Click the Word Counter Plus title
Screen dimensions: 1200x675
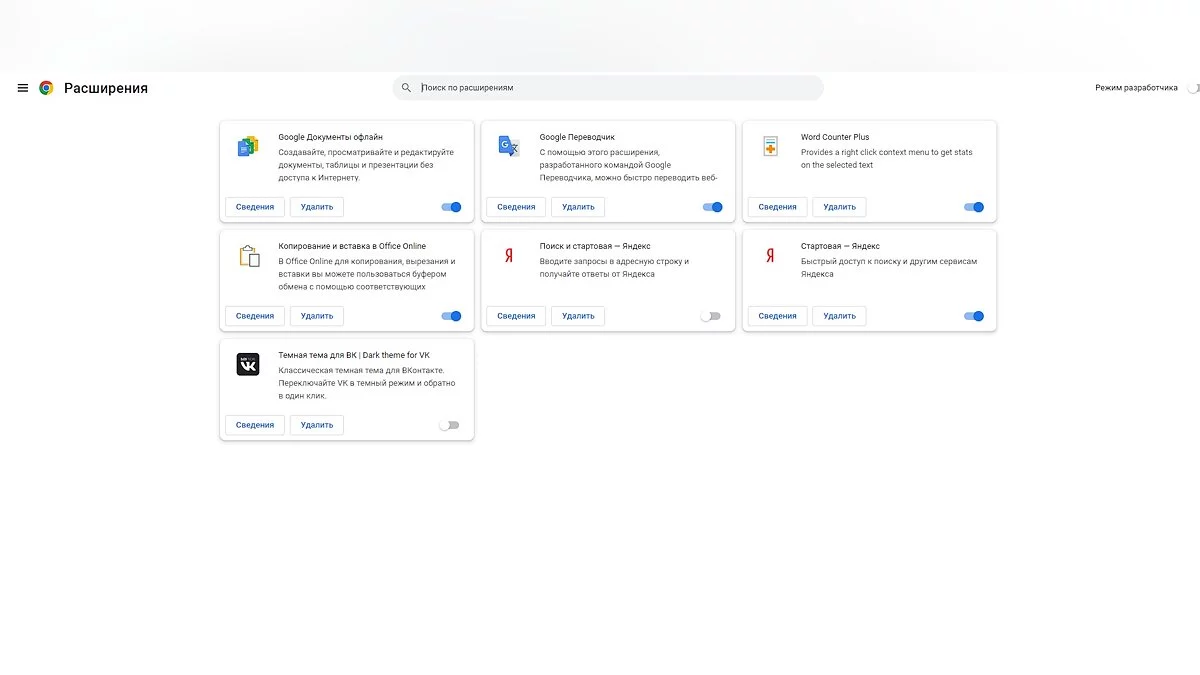tap(835, 137)
